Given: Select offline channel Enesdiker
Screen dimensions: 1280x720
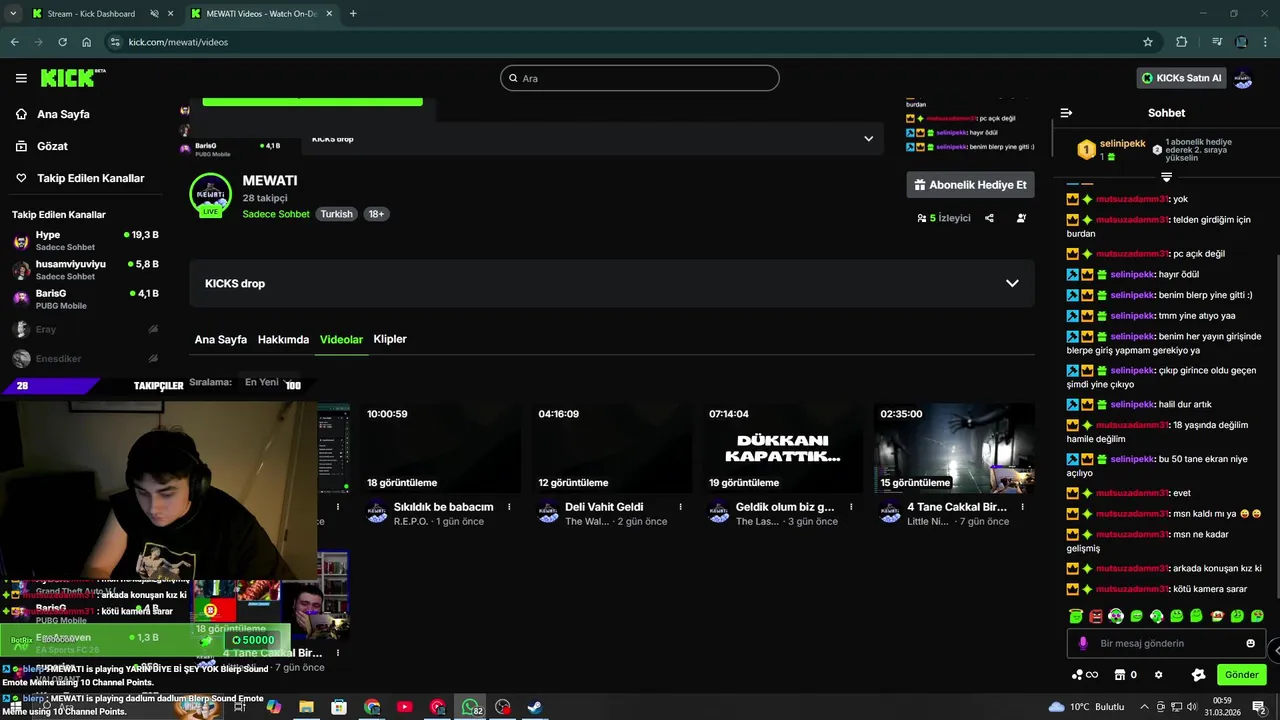Looking at the screenshot, I should (x=85, y=358).
